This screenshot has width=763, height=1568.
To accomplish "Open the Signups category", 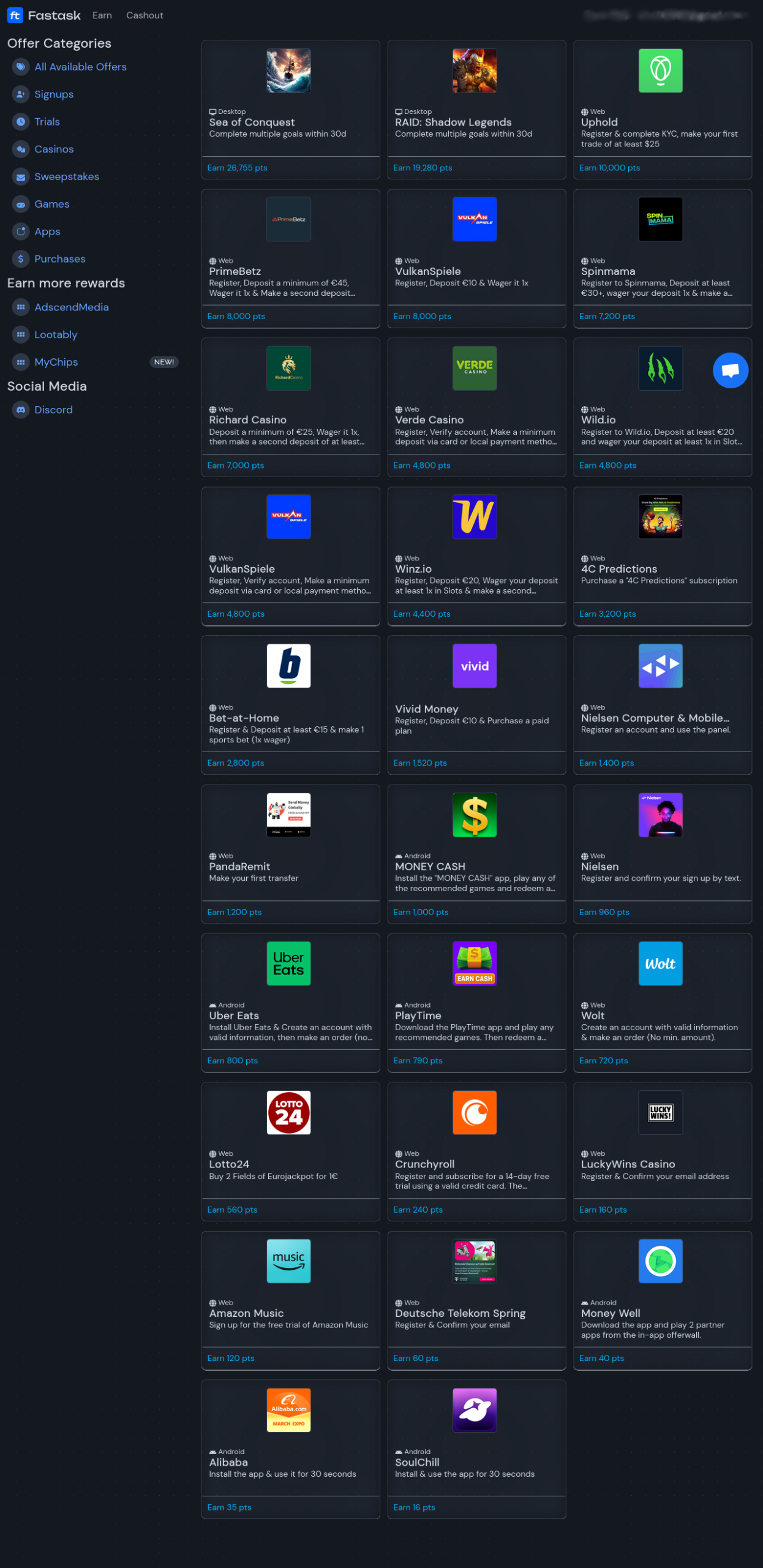I will point(54,94).
